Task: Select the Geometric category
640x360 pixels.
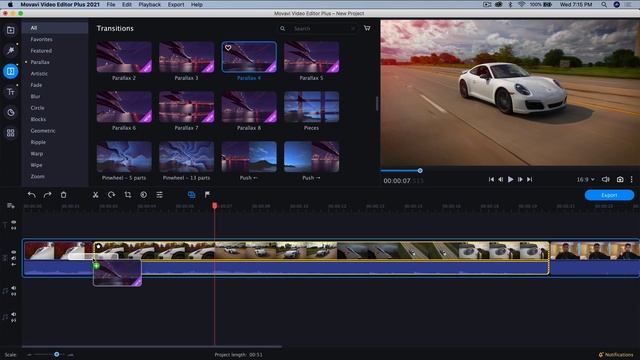Action: [x=43, y=131]
